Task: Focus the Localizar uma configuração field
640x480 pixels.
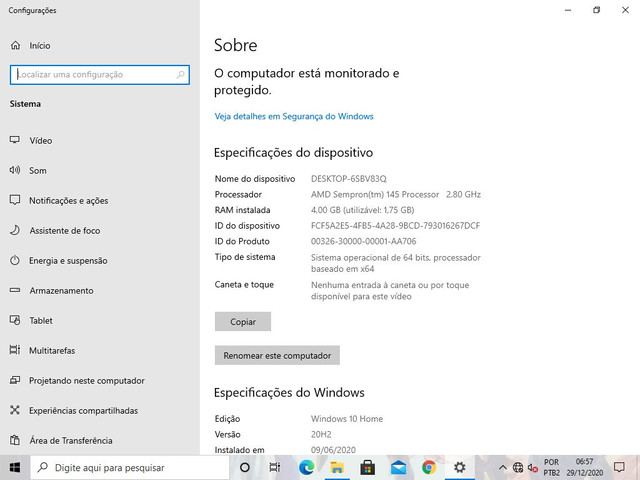Action: point(100,75)
